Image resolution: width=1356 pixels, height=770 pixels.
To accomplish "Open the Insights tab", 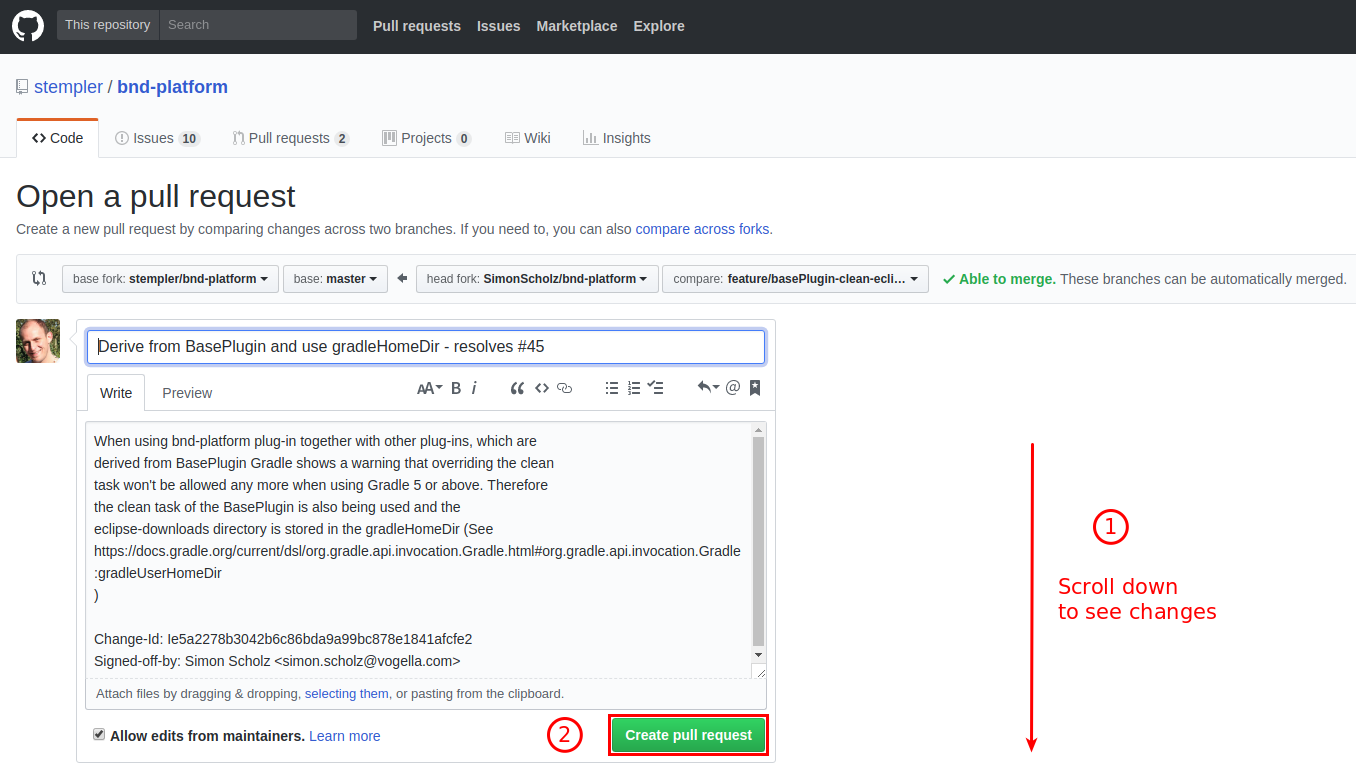I will point(616,138).
